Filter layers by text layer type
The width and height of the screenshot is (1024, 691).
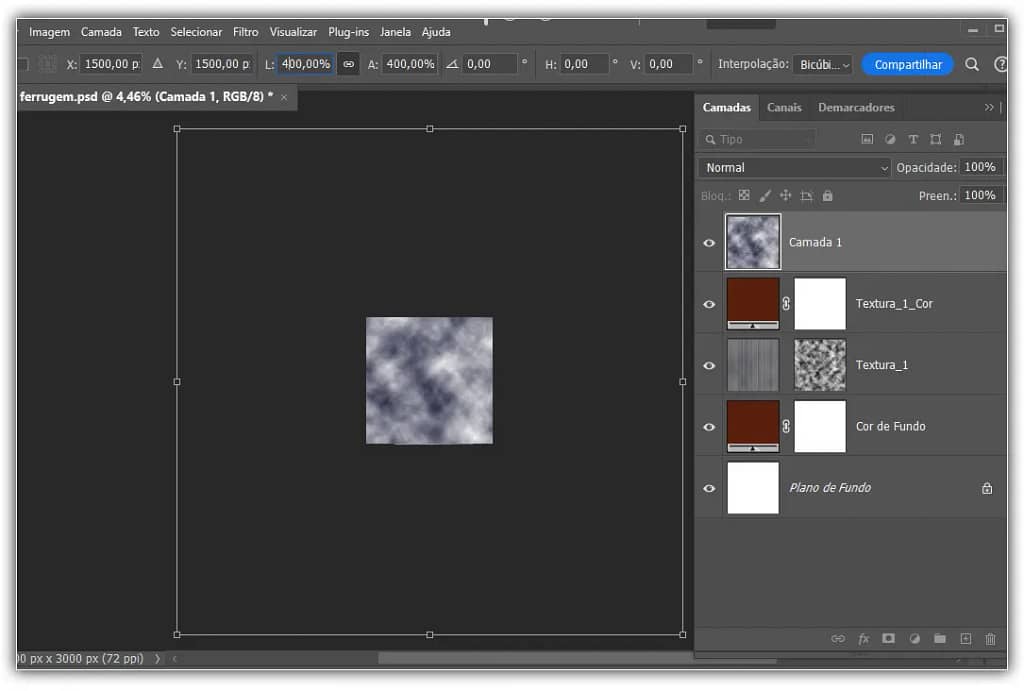point(913,139)
